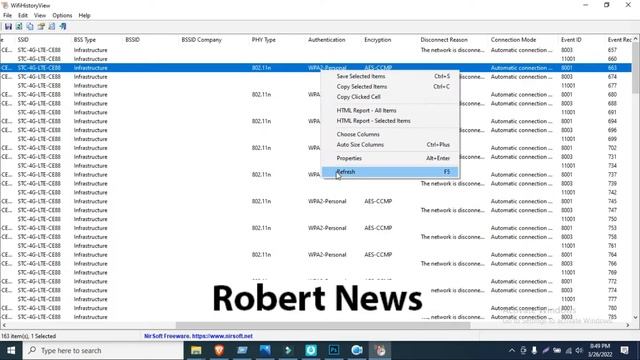The height and width of the screenshot is (360, 640).
Task: Select the row with event record 657
Action: (x=316, y=50)
